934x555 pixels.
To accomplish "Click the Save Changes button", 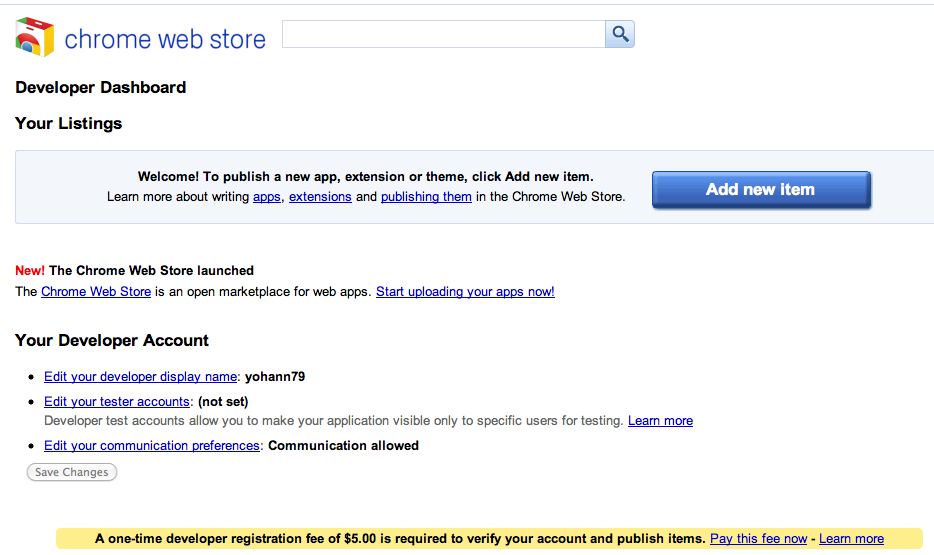I will [x=71, y=472].
